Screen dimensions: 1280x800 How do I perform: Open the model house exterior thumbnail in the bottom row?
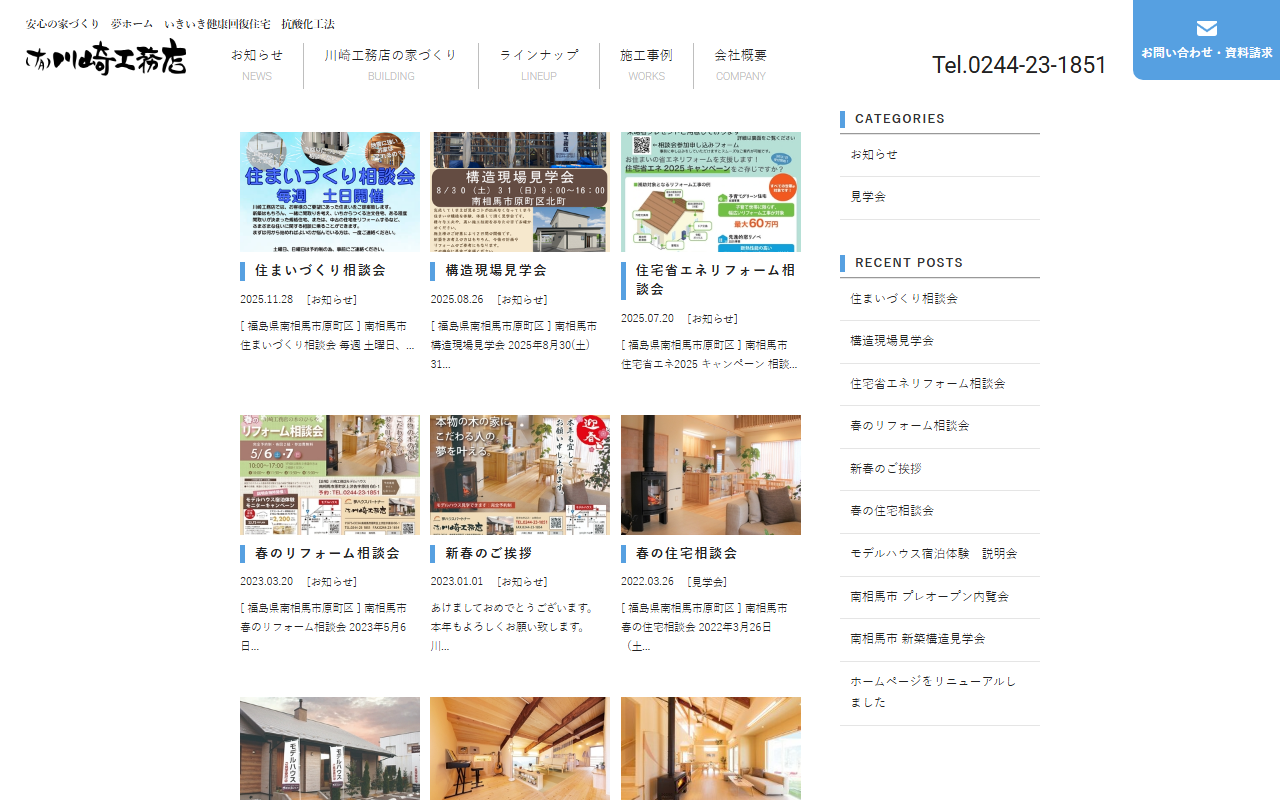coord(330,748)
